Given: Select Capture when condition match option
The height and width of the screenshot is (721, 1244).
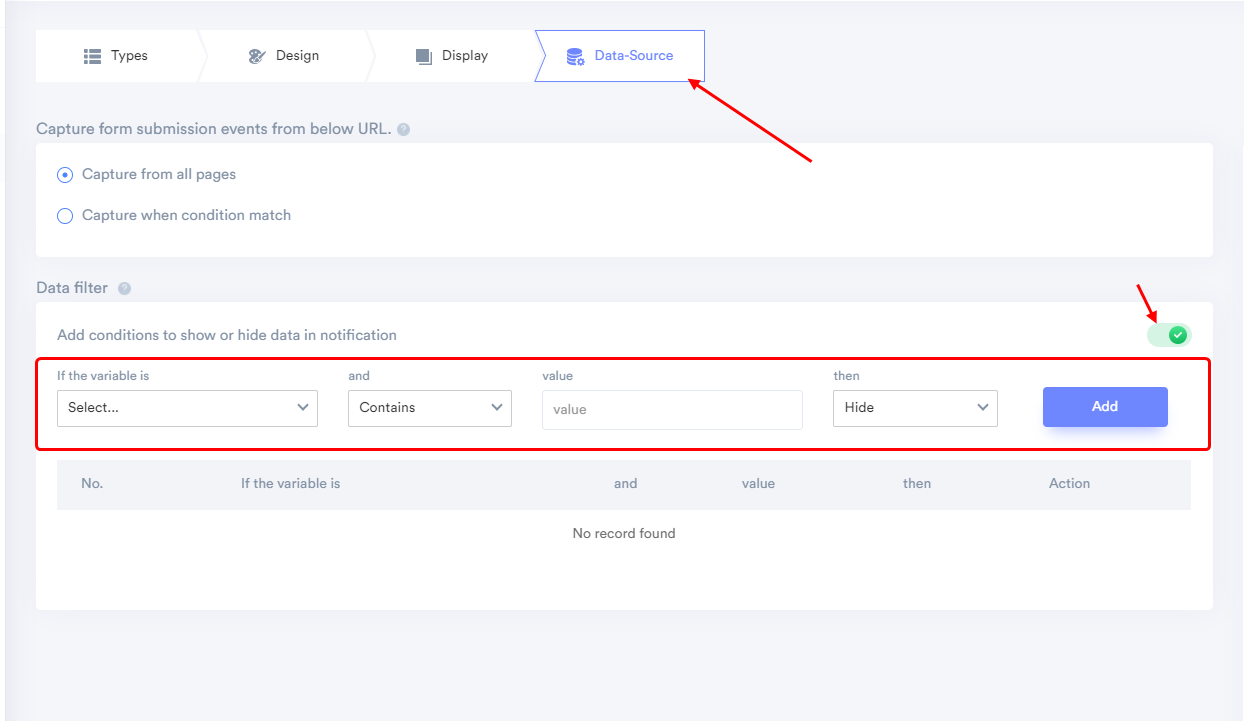Looking at the screenshot, I should (174, 215).
